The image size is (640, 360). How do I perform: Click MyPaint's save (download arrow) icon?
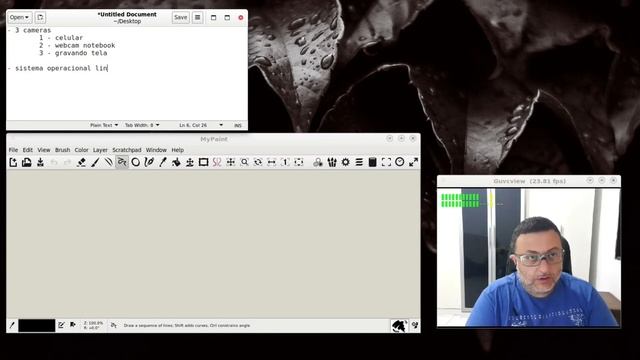[x=40, y=162]
